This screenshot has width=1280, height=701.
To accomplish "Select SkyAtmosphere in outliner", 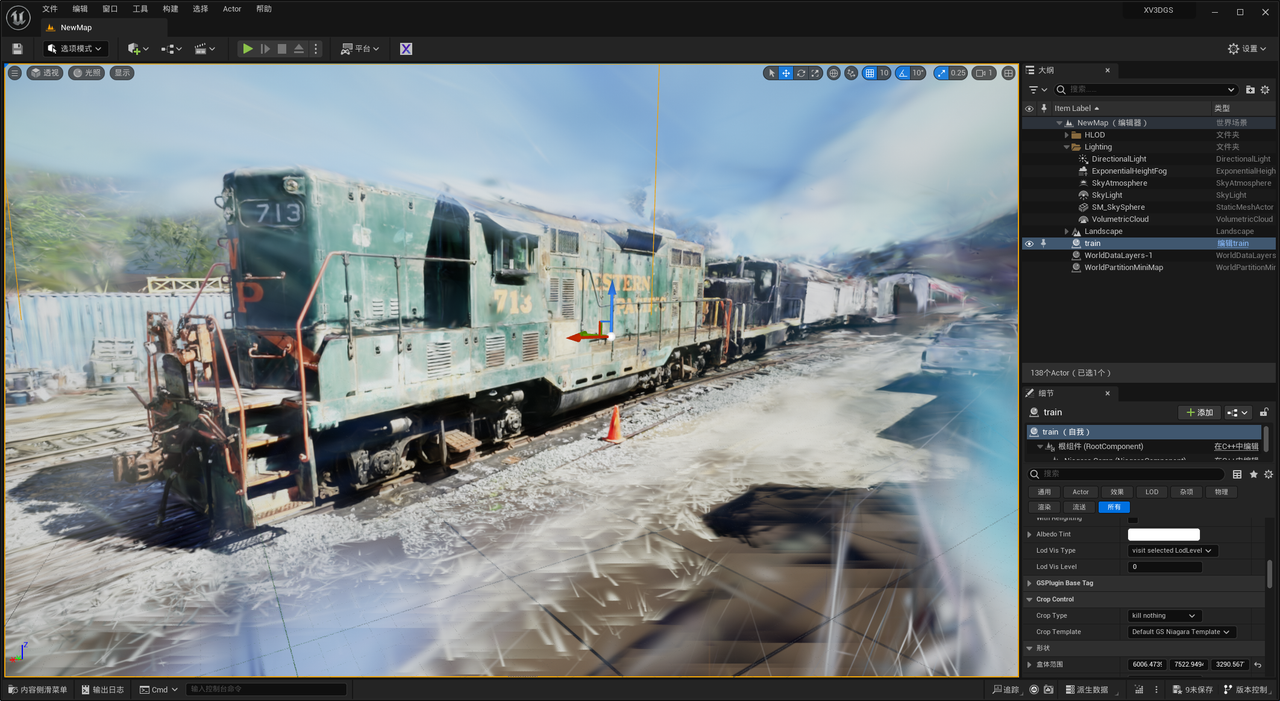I will point(1119,183).
